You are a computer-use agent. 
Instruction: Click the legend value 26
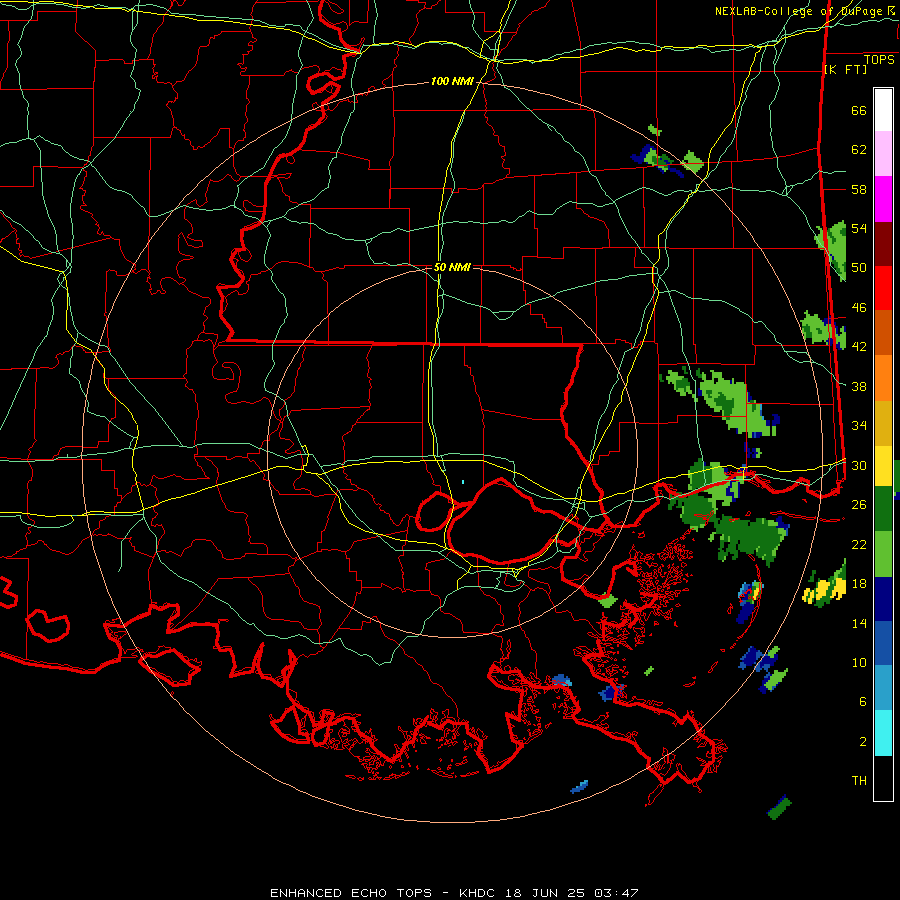point(859,505)
